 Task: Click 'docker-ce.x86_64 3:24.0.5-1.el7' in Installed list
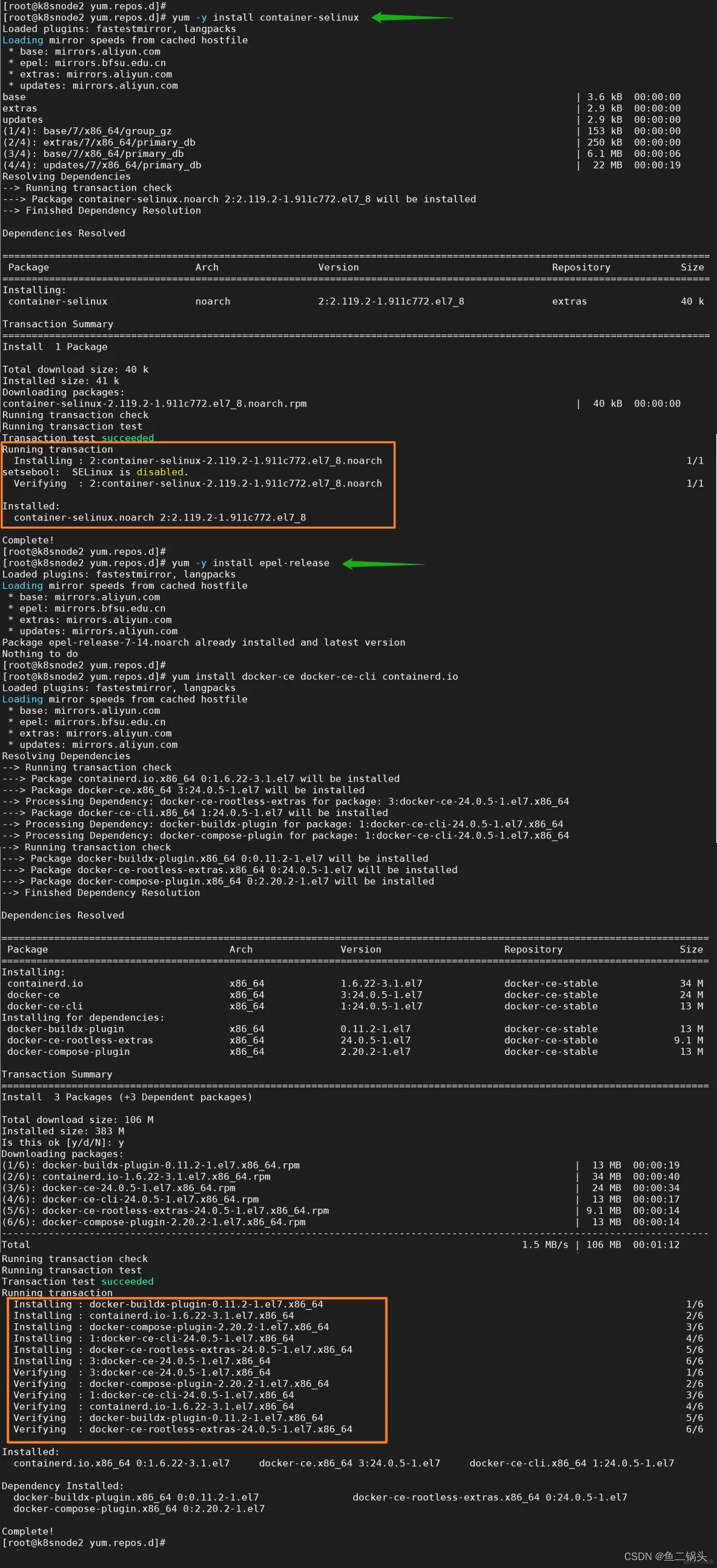click(x=349, y=1463)
